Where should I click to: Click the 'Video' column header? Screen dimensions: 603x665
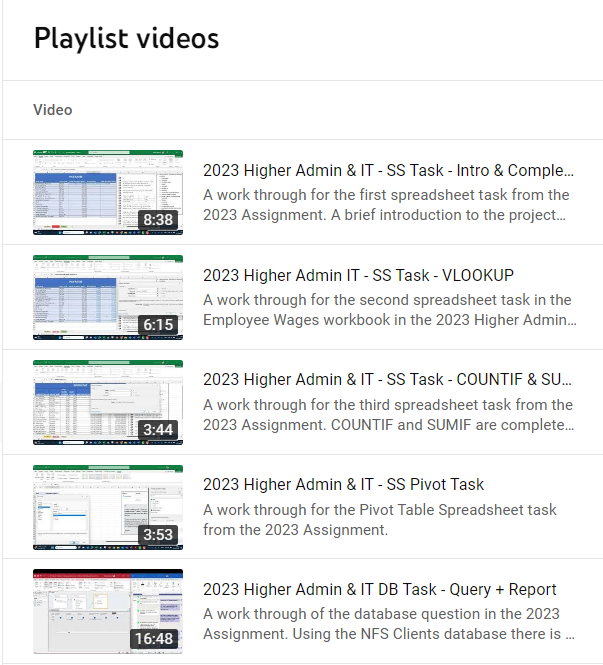pyautogui.click(x=53, y=110)
